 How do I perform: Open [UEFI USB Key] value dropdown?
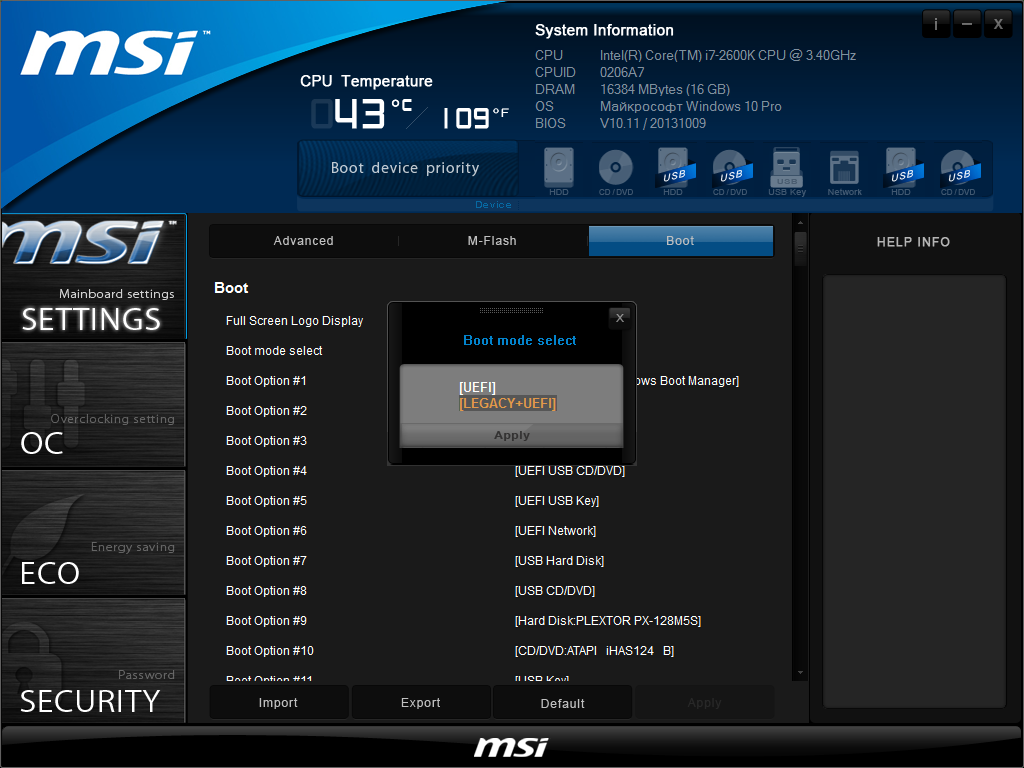coord(557,501)
